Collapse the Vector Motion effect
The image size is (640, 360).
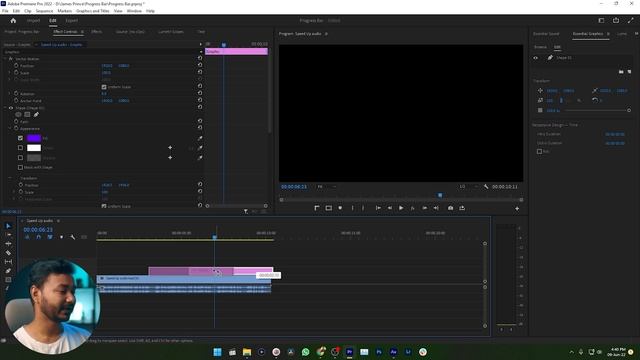[x=5, y=59]
